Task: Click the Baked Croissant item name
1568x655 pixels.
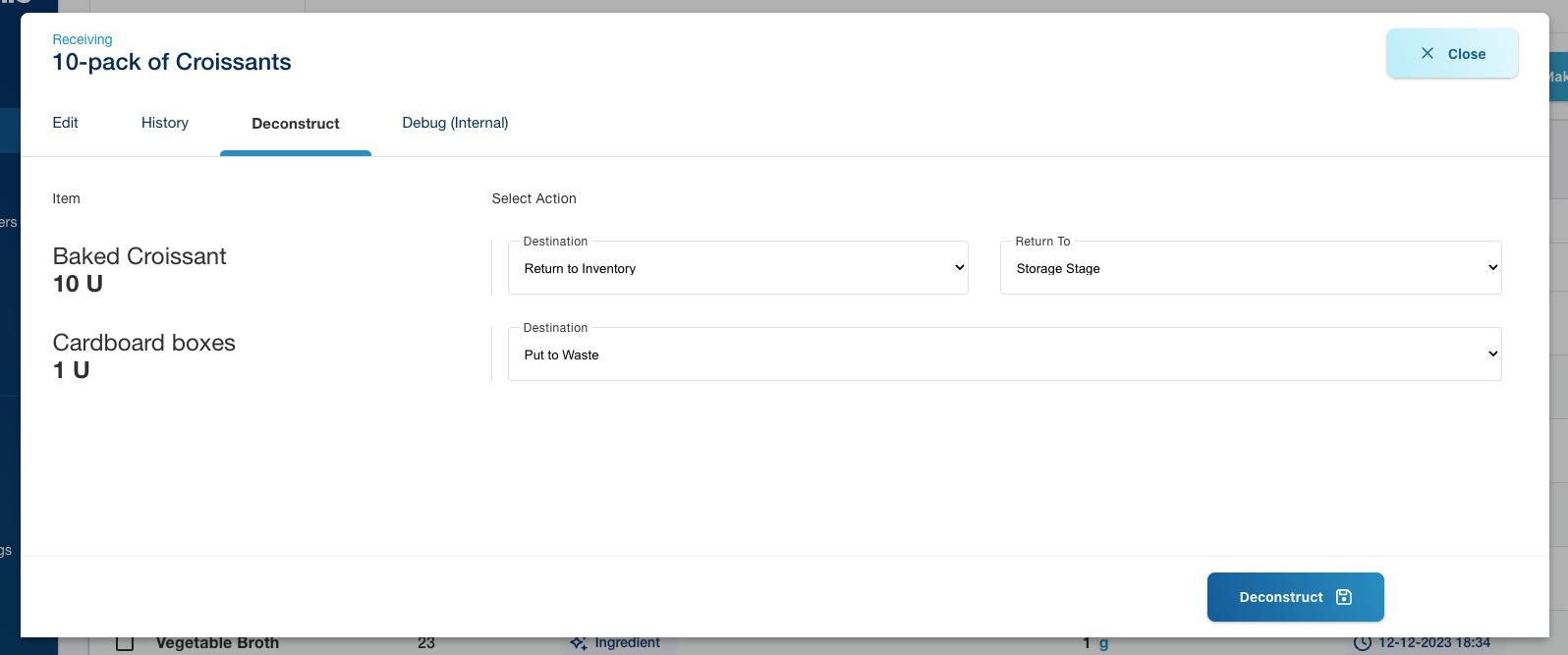Action: [140, 256]
